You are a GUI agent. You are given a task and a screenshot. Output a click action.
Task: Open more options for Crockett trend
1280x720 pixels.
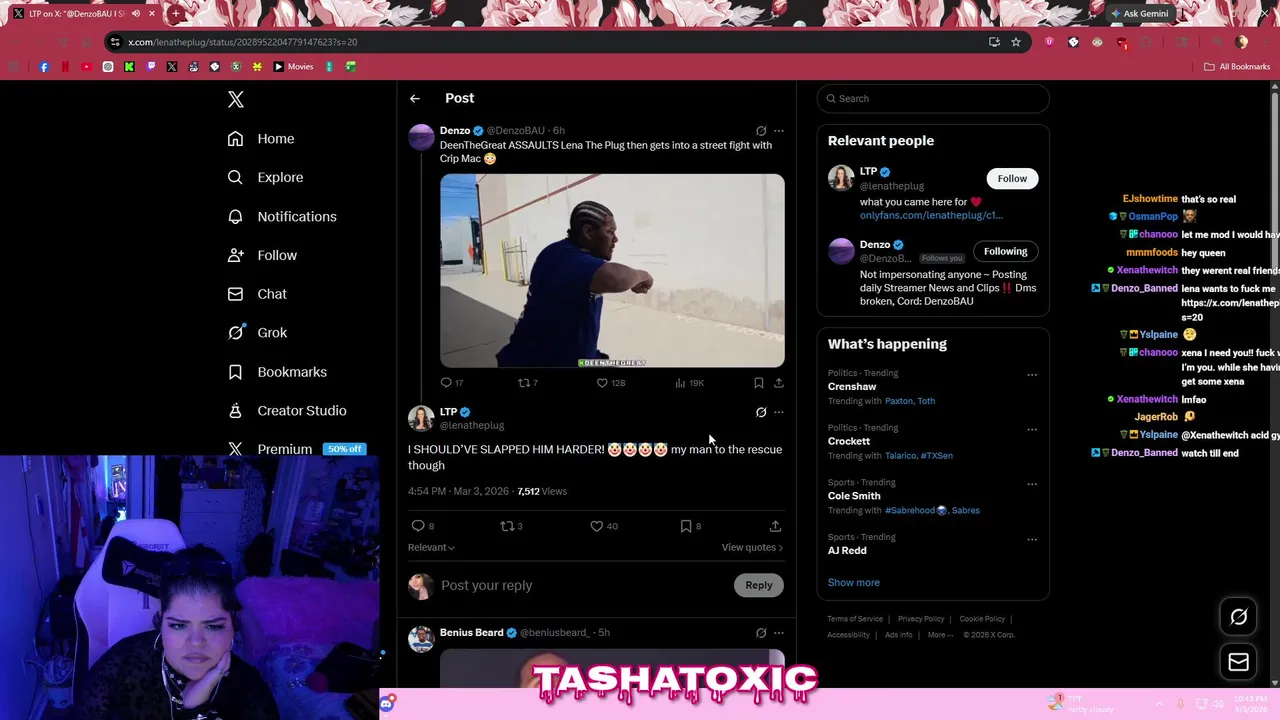point(1032,430)
